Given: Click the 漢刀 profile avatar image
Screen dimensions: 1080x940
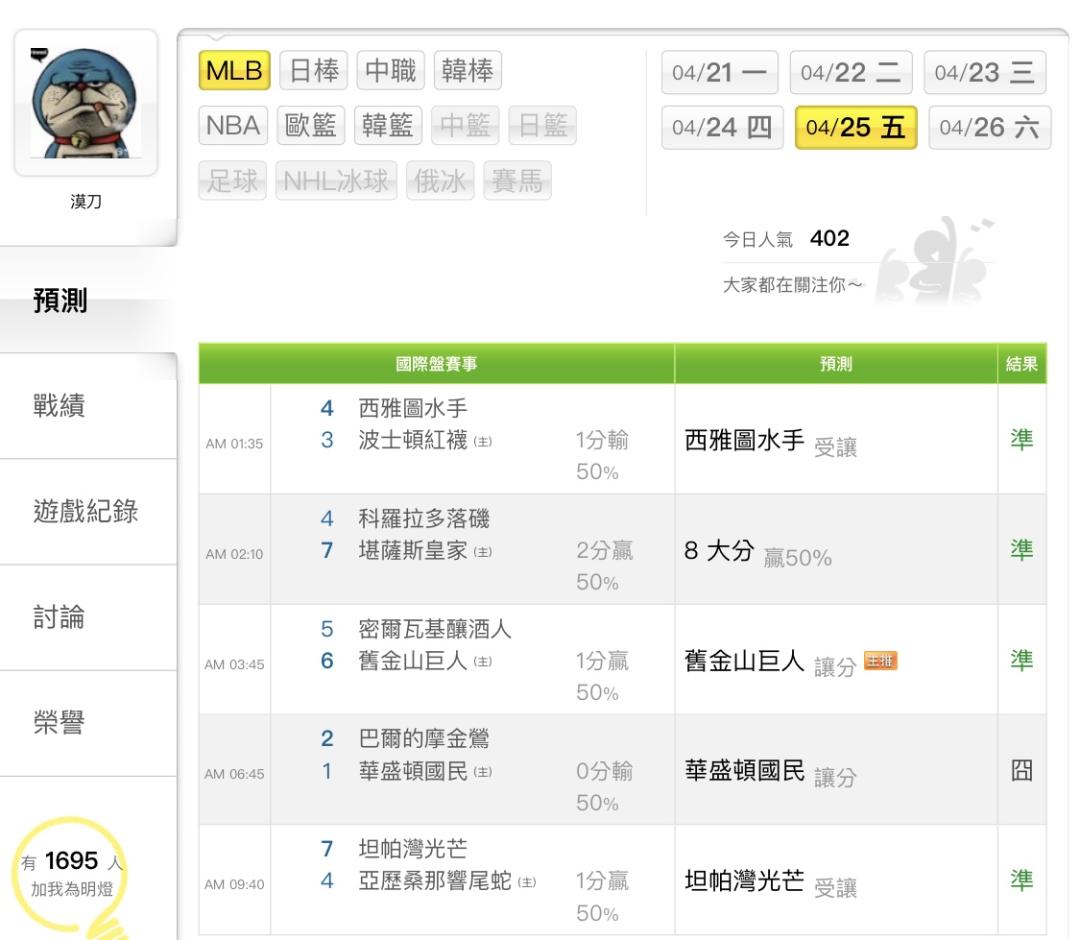Looking at the screenshot, I should [85, 103].
